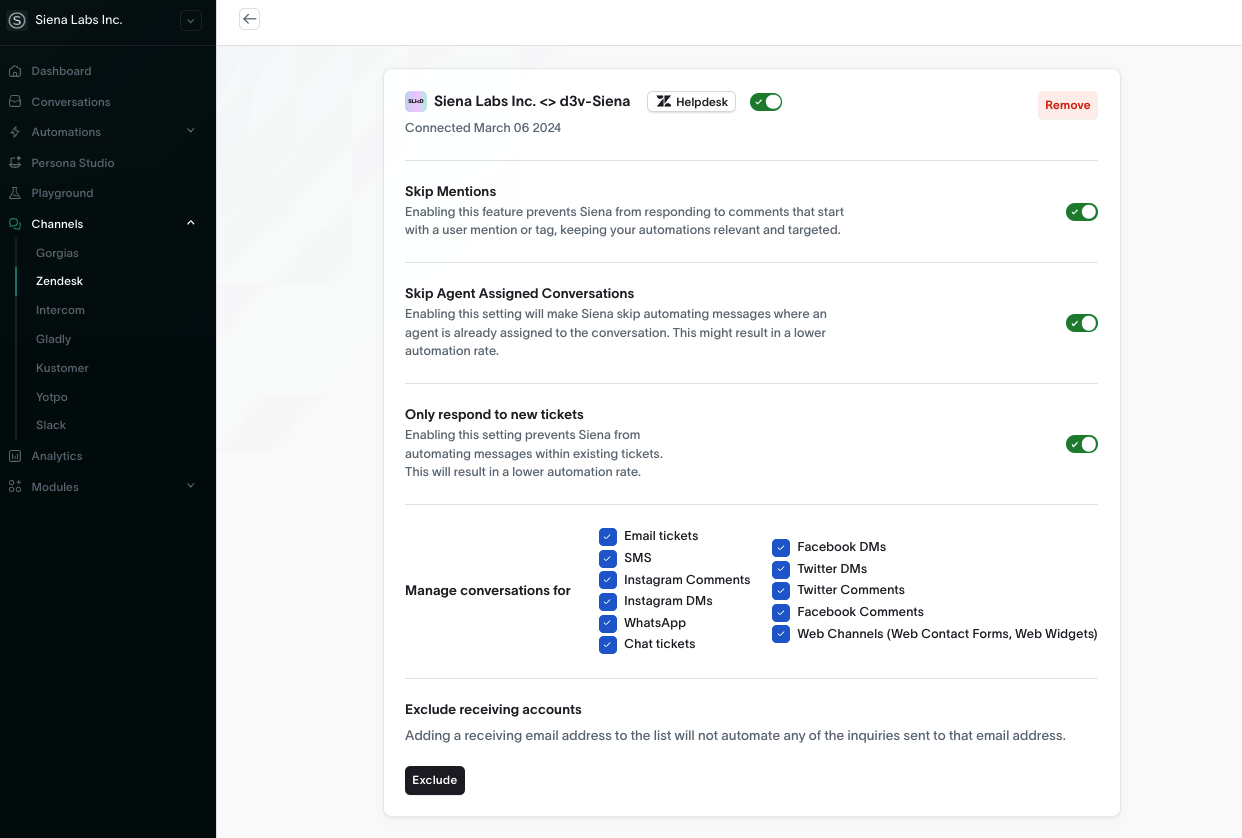Switch off Only respond to new tickets

pyautogui.click(x=1082, y=444)
